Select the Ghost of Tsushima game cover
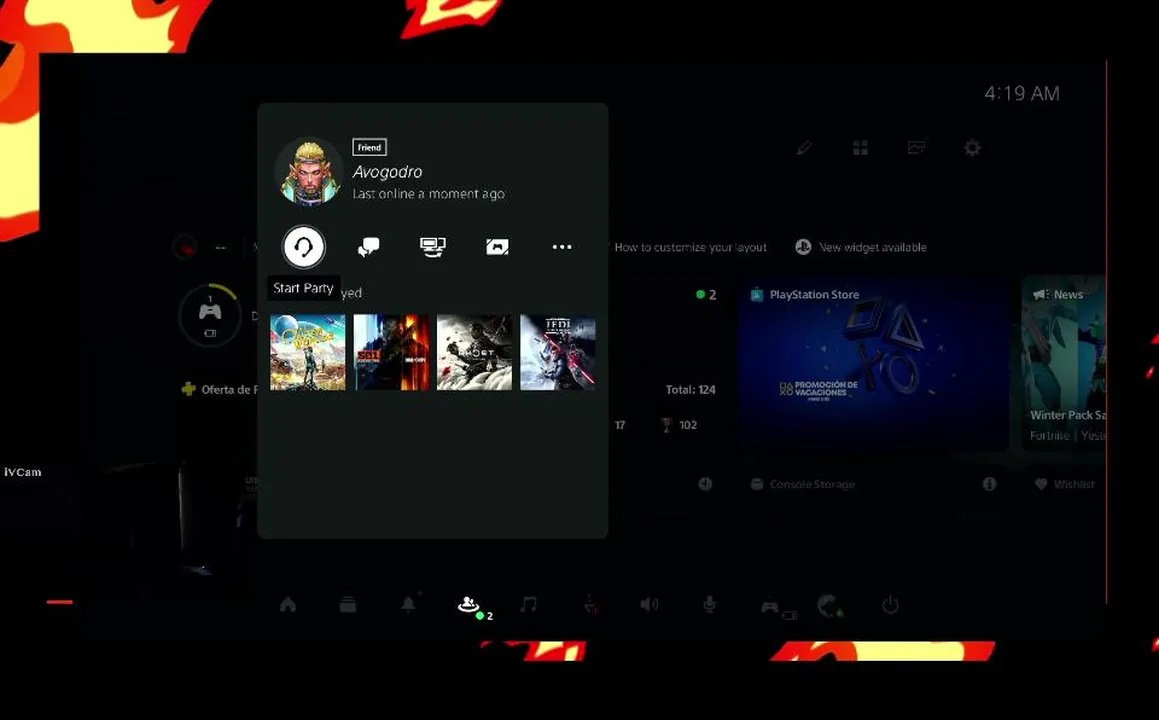The height and width of the screenshot is (720, 1159). (475, 352)
